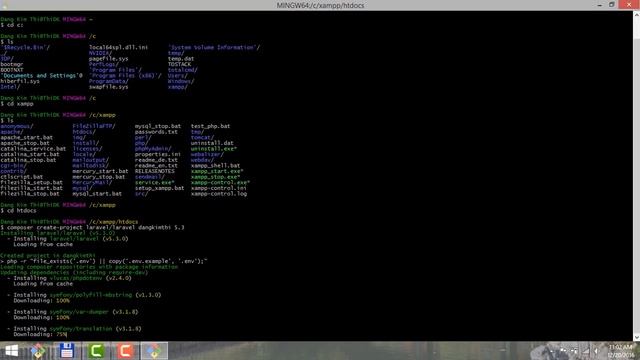
Task: Click the 'Program Files (x86)/' directory entry
Action: (x=125, y=76)
